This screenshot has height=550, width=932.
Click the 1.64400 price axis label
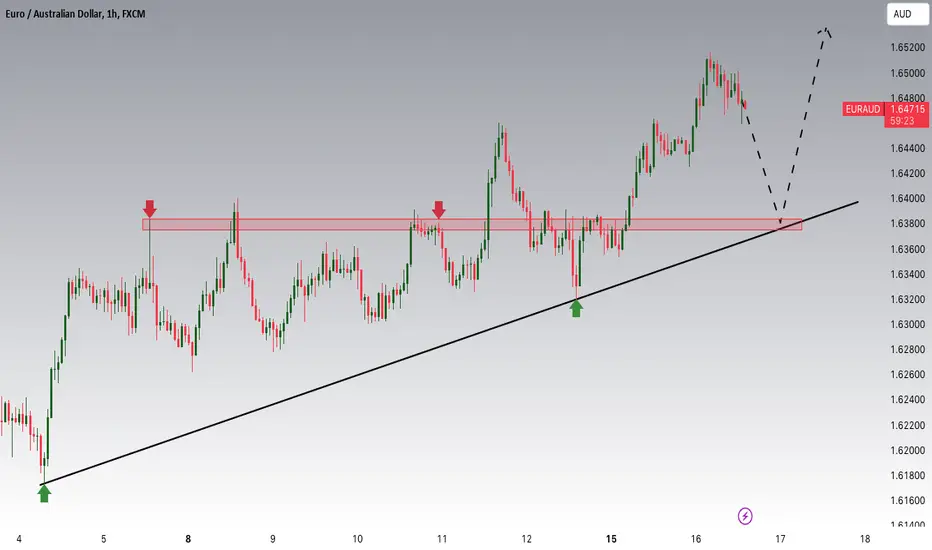(x=907, y=148)
